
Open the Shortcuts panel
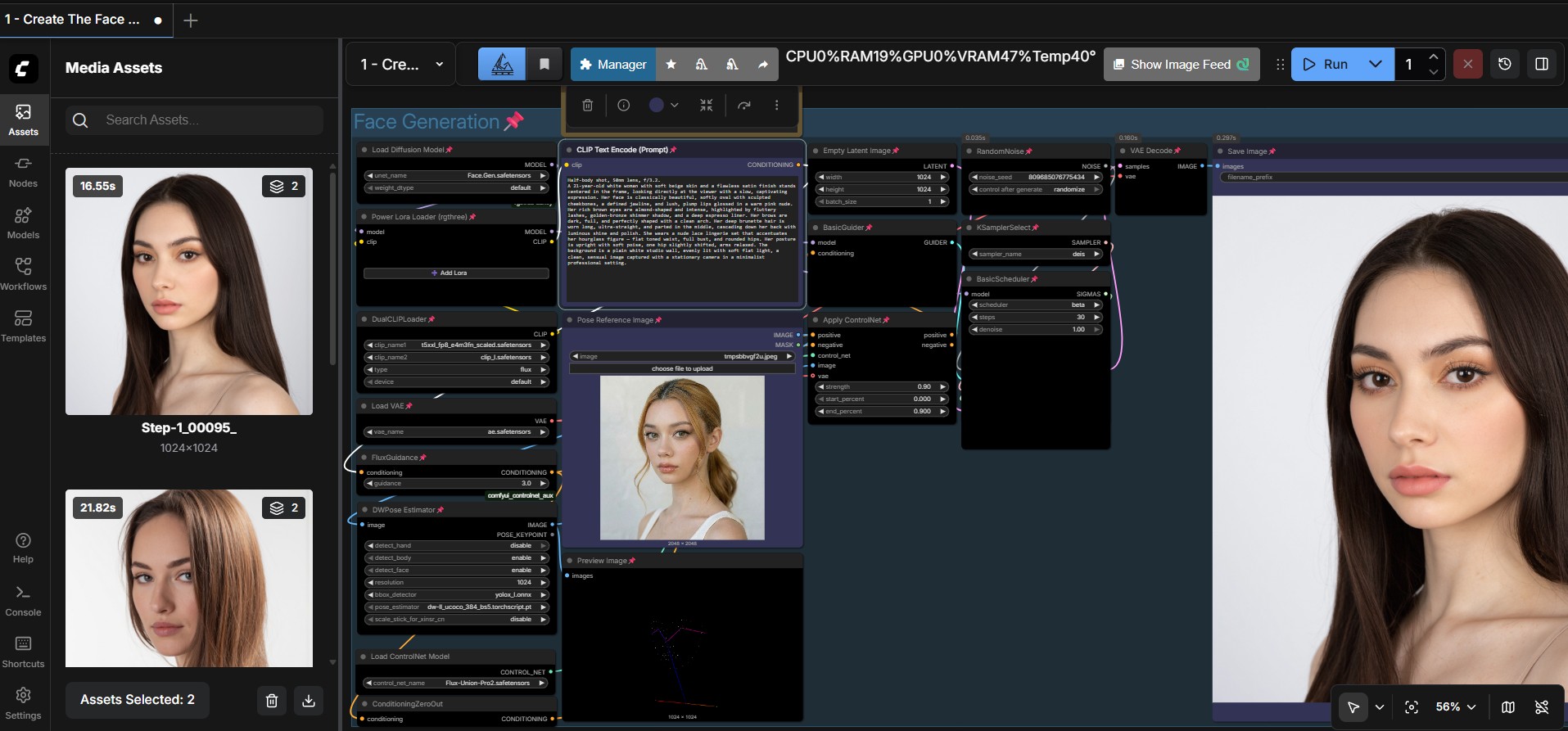[23, 652]
